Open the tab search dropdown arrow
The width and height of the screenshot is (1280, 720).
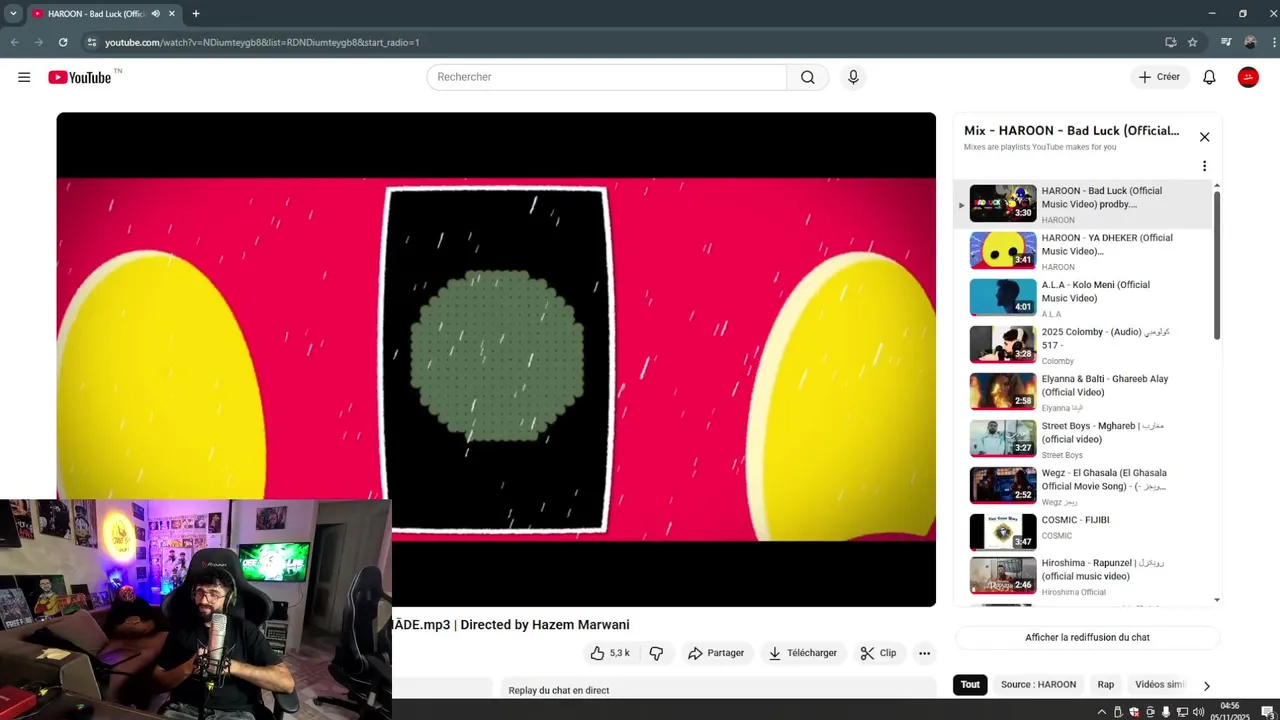pos(13,14)
